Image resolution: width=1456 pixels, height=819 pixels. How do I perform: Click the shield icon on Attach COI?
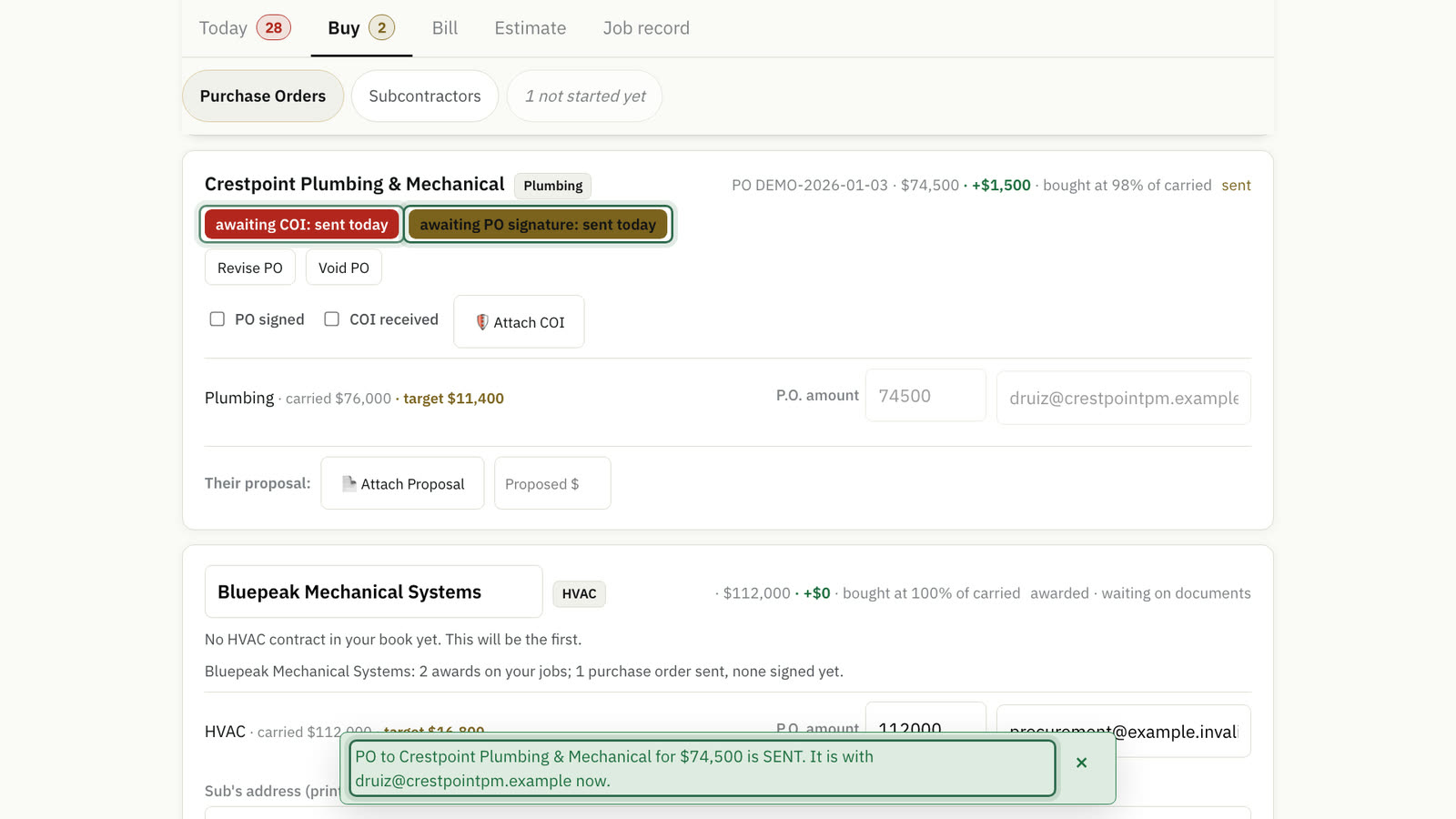coord(482,322)
